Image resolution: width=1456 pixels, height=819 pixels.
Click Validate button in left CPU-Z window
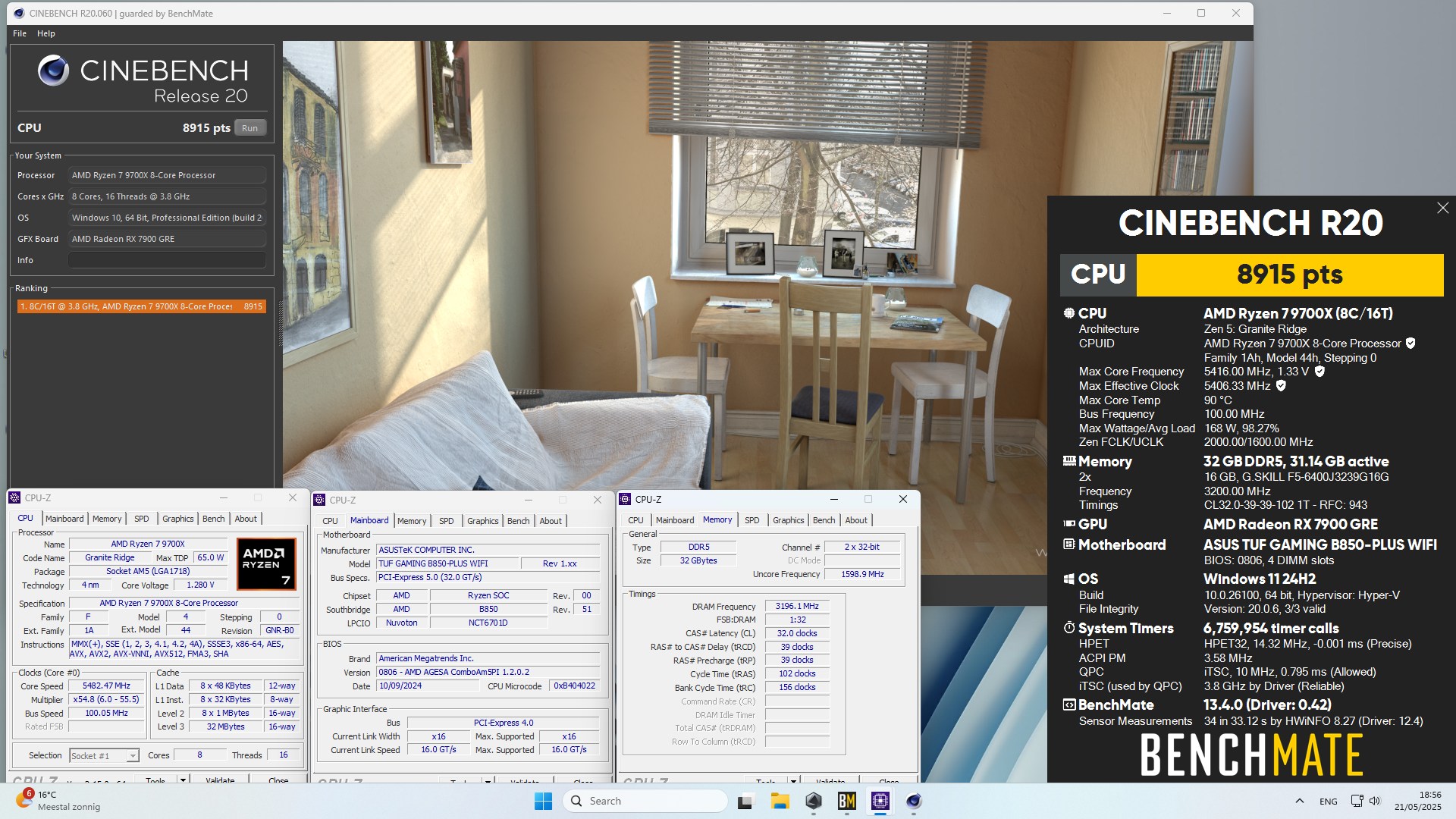pos(220,780)
